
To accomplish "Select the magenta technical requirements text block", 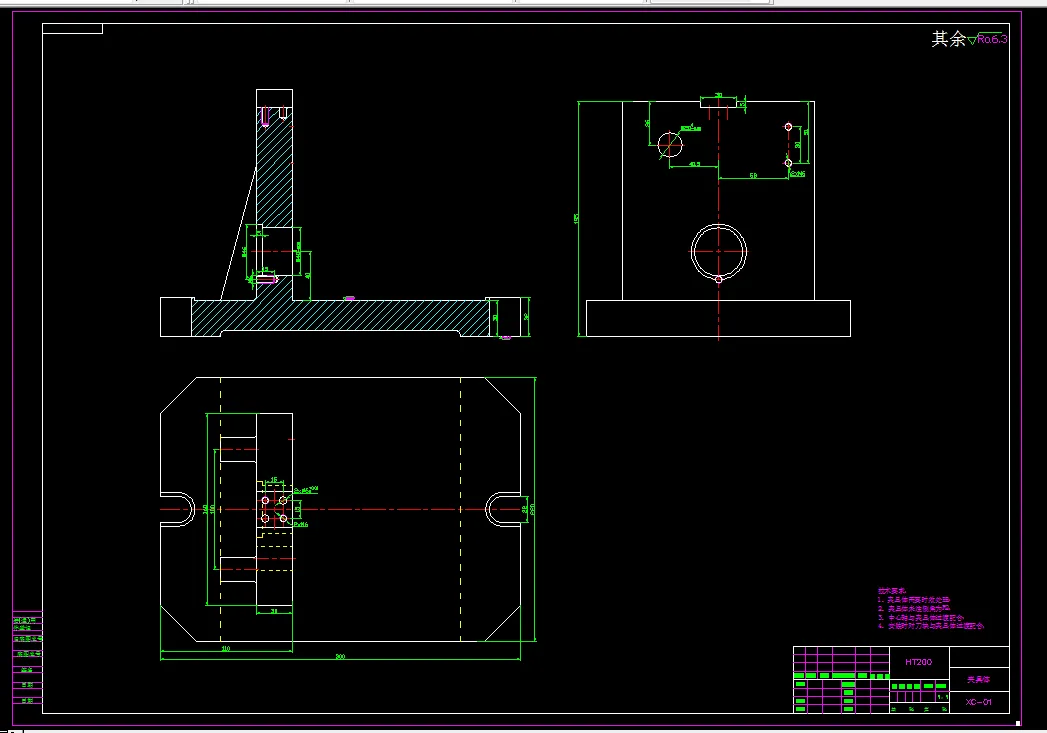I will click(x=930, y=608).
